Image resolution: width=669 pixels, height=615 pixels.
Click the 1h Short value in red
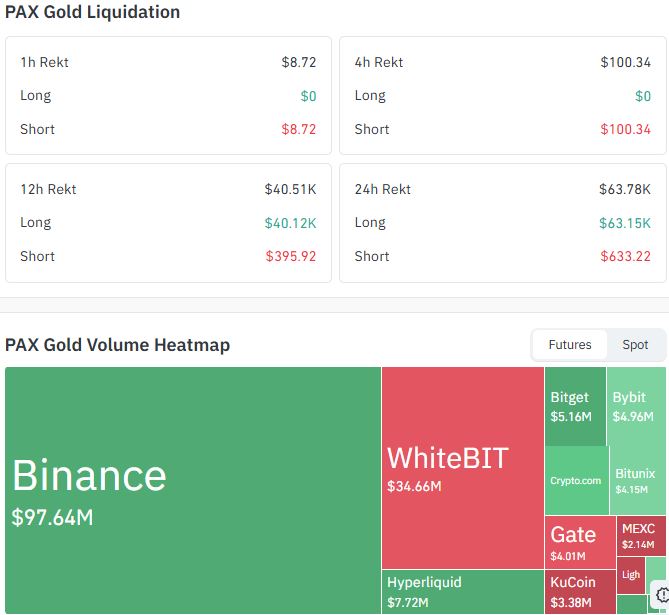[299, 129]
